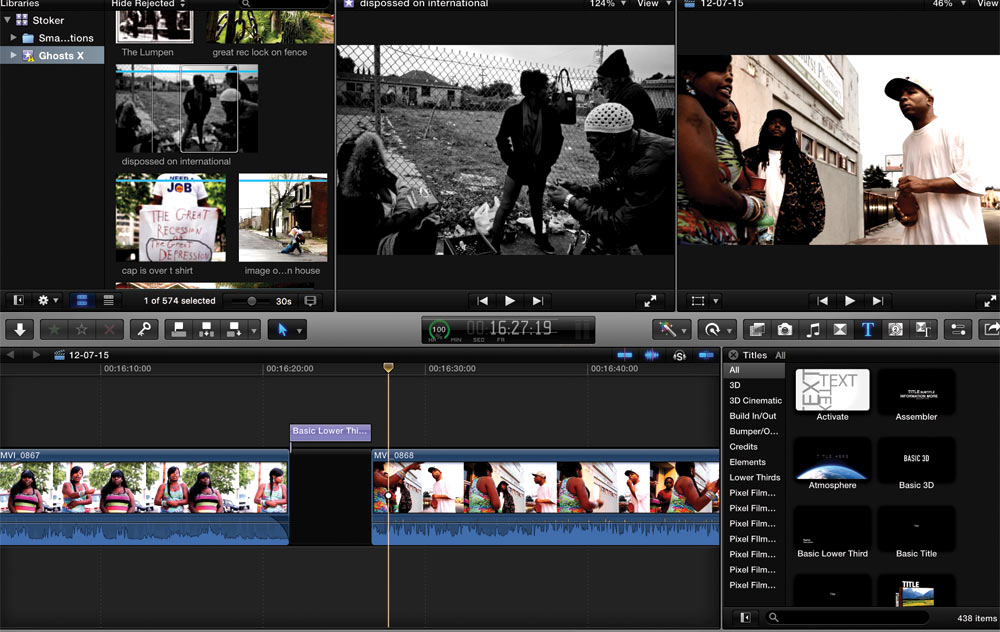Screen dimensions: 1000x632
Task: Click the Share export icon
Action: [990, 329]
